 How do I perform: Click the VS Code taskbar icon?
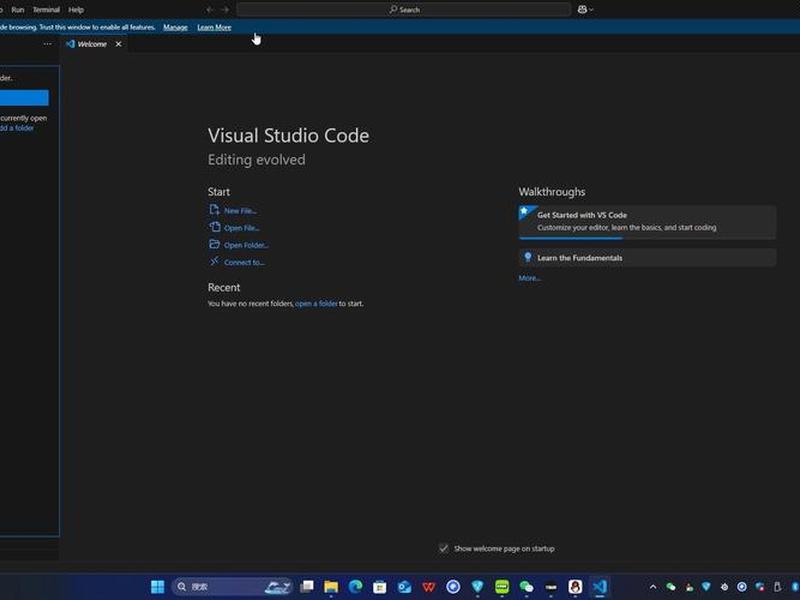(599, 587)
